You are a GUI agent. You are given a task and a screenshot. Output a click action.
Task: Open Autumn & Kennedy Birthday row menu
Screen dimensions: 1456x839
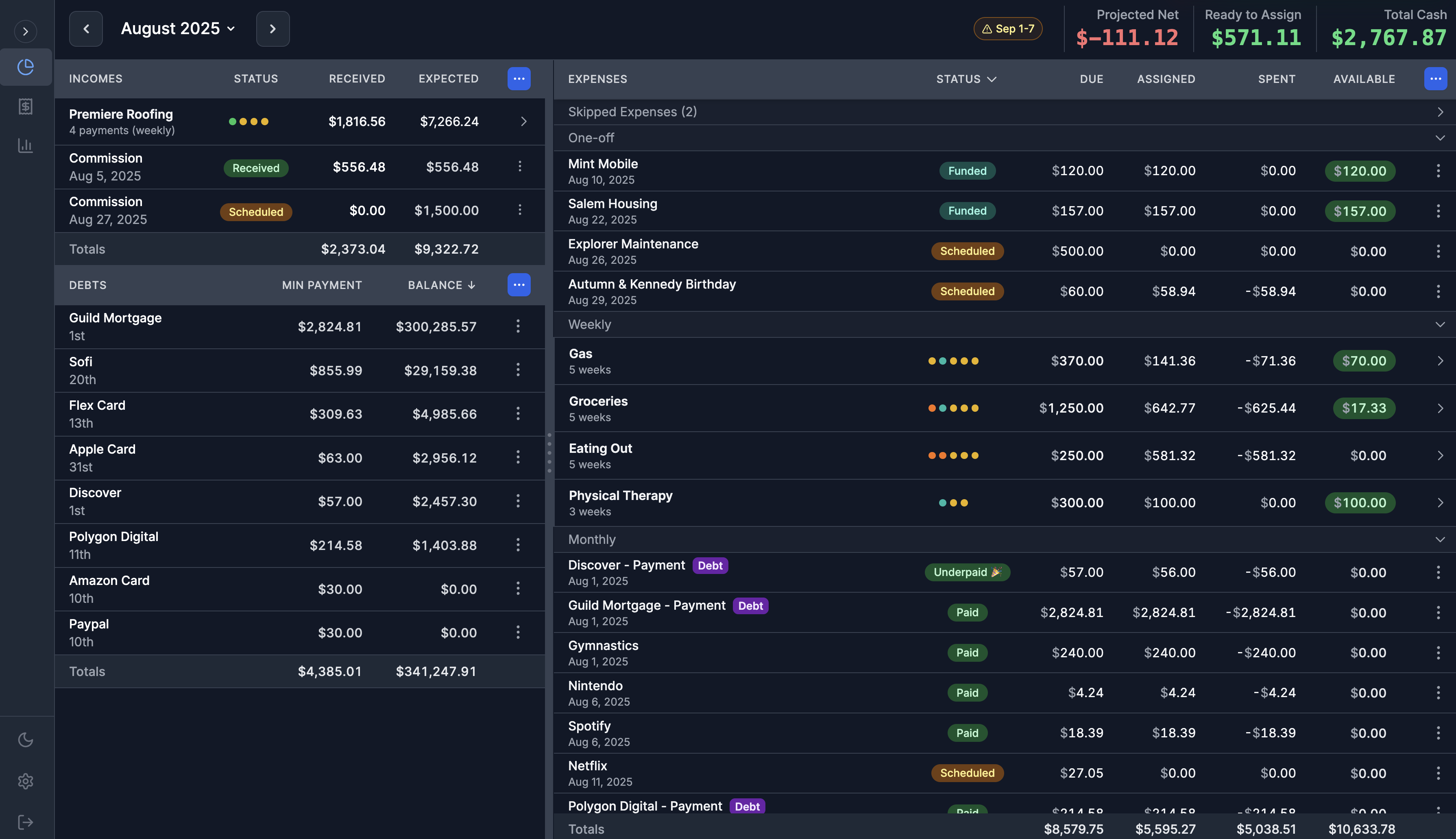coord(1438,291)
